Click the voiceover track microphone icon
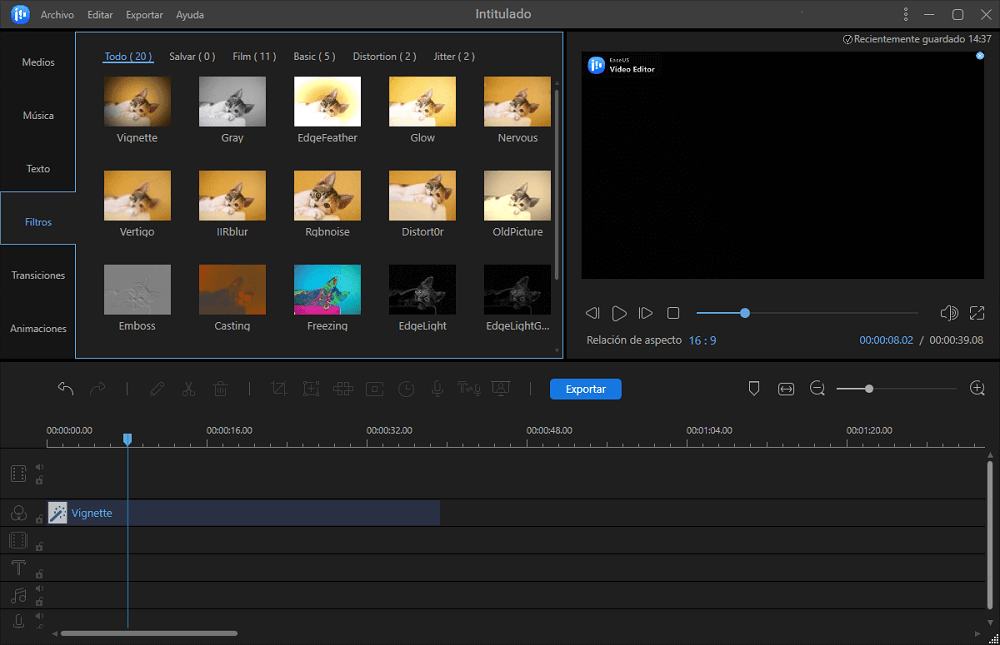The height and width of the screenshot is (645, 1000). [18, 621]
